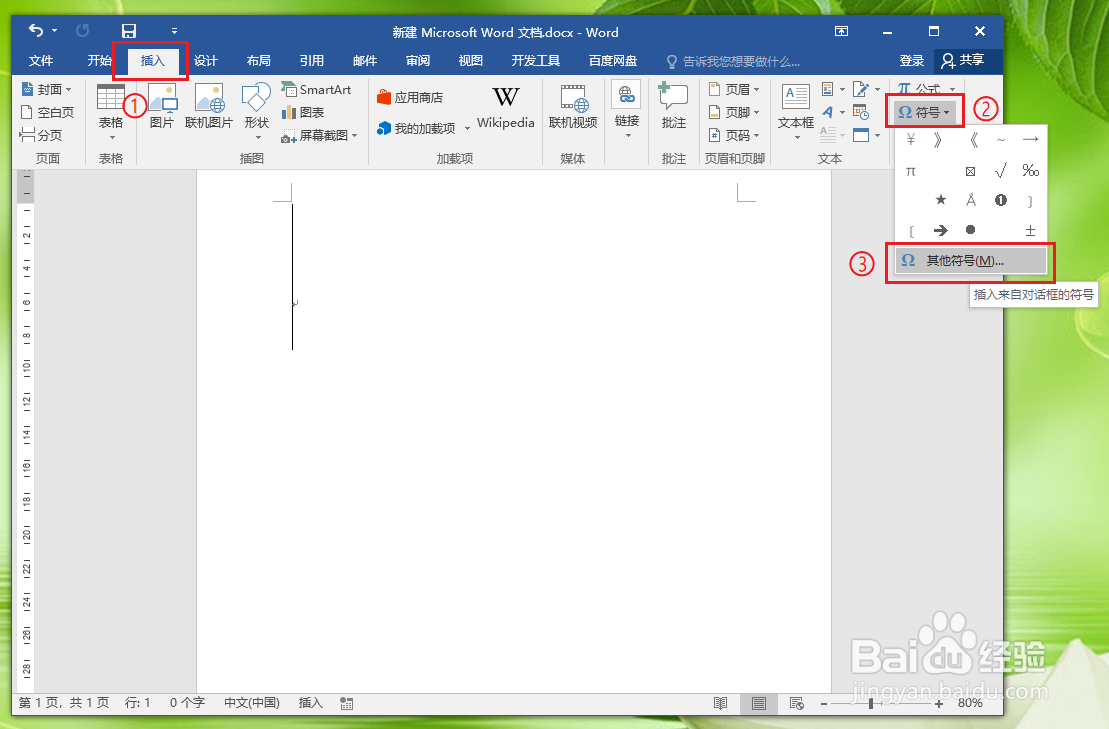This screenshot has height=729, width=1109.
Task: Insert the 《 opening bracket symbol
Action: point(972,140)
